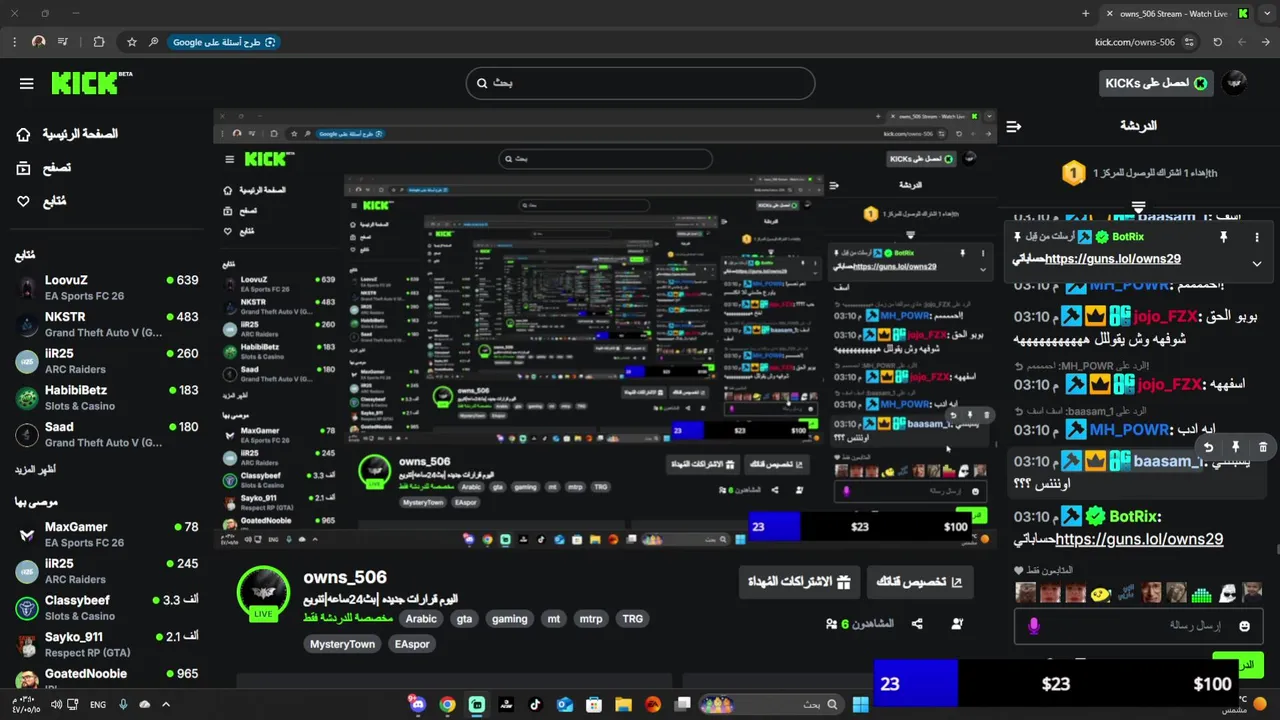This screenshot has width=1280, height=720.
Task: Open Classybeef recommended channel
Action: point(108,607)
